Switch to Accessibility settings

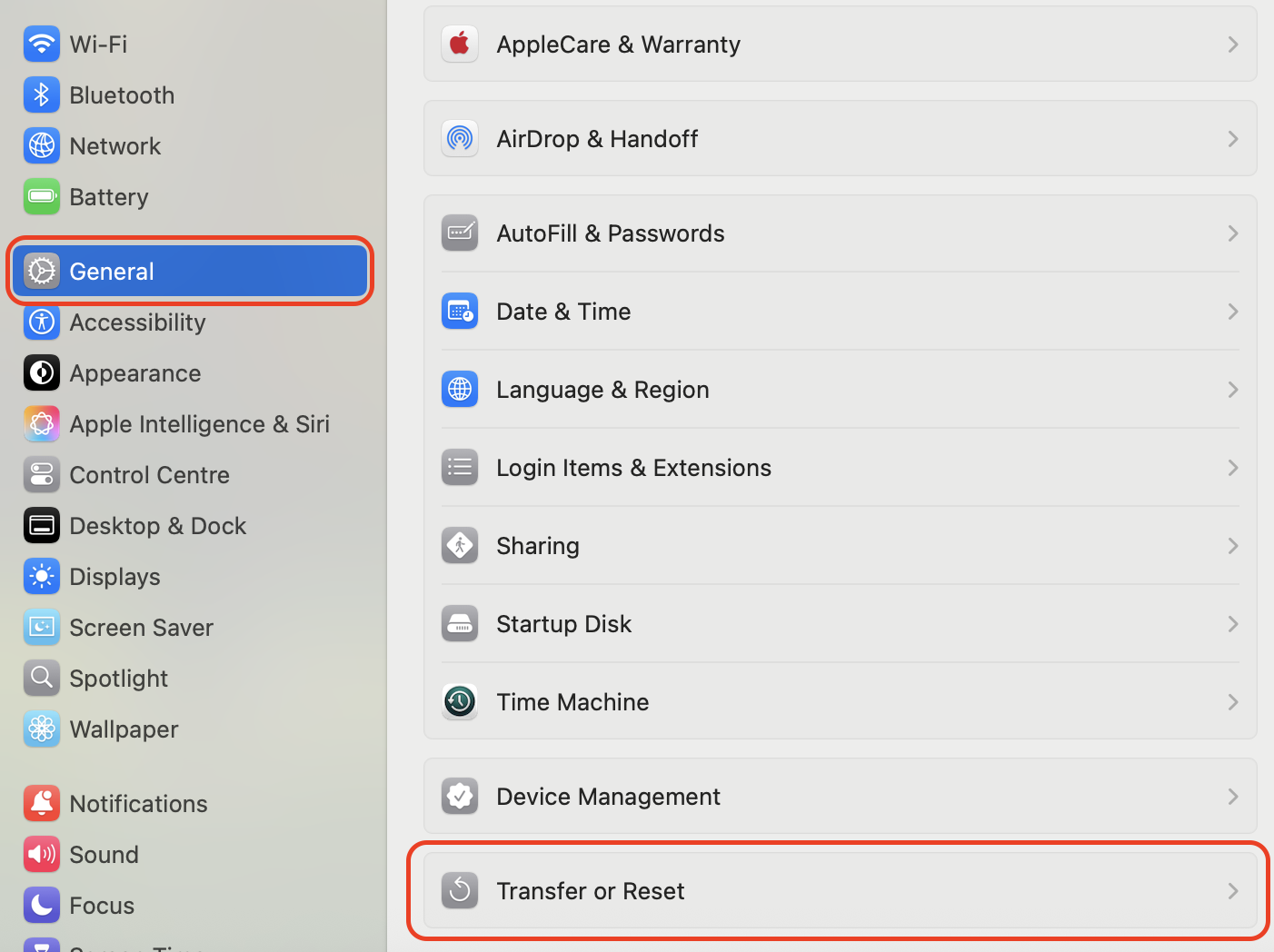point(137,322)
